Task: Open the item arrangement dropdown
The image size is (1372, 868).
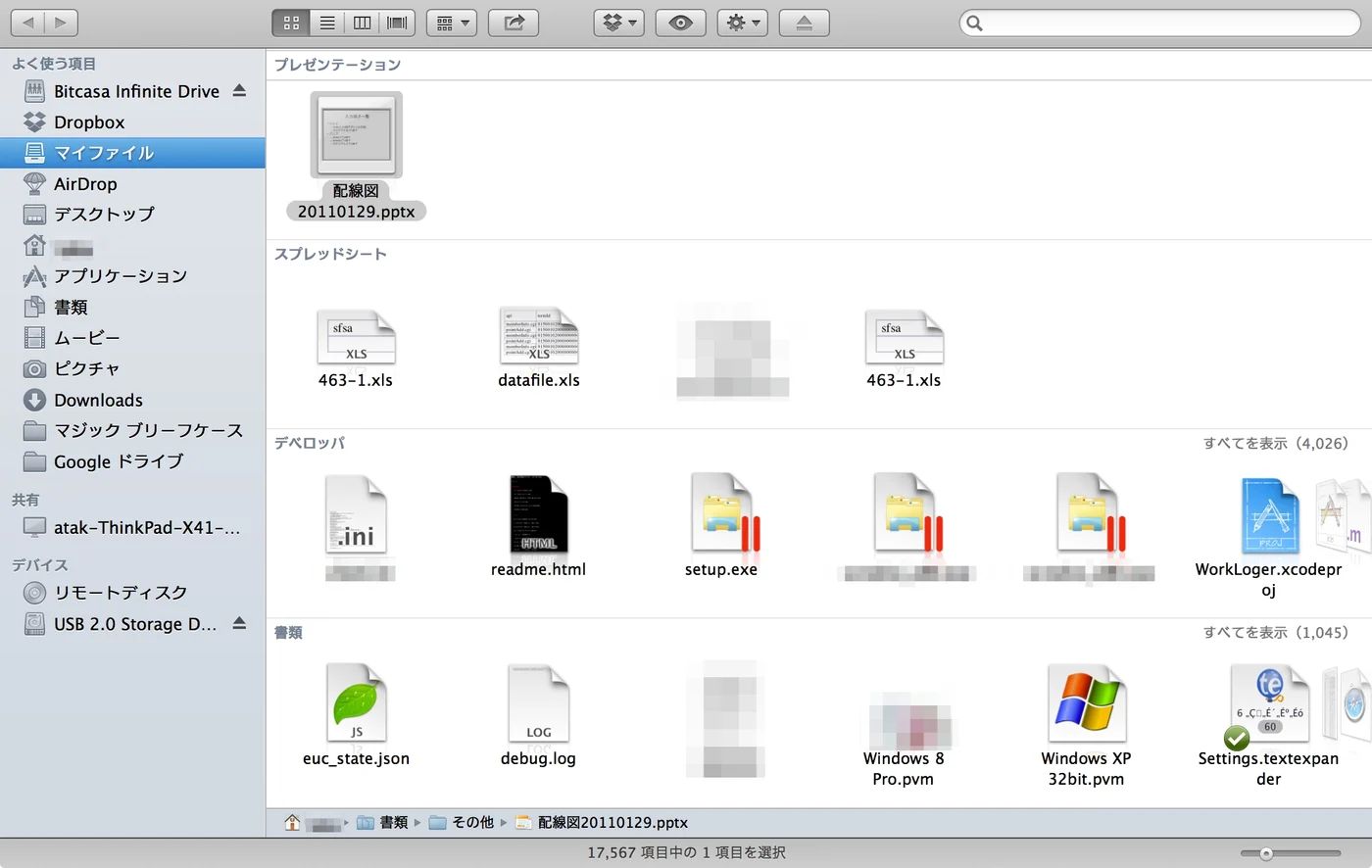Action: [452, 23]
